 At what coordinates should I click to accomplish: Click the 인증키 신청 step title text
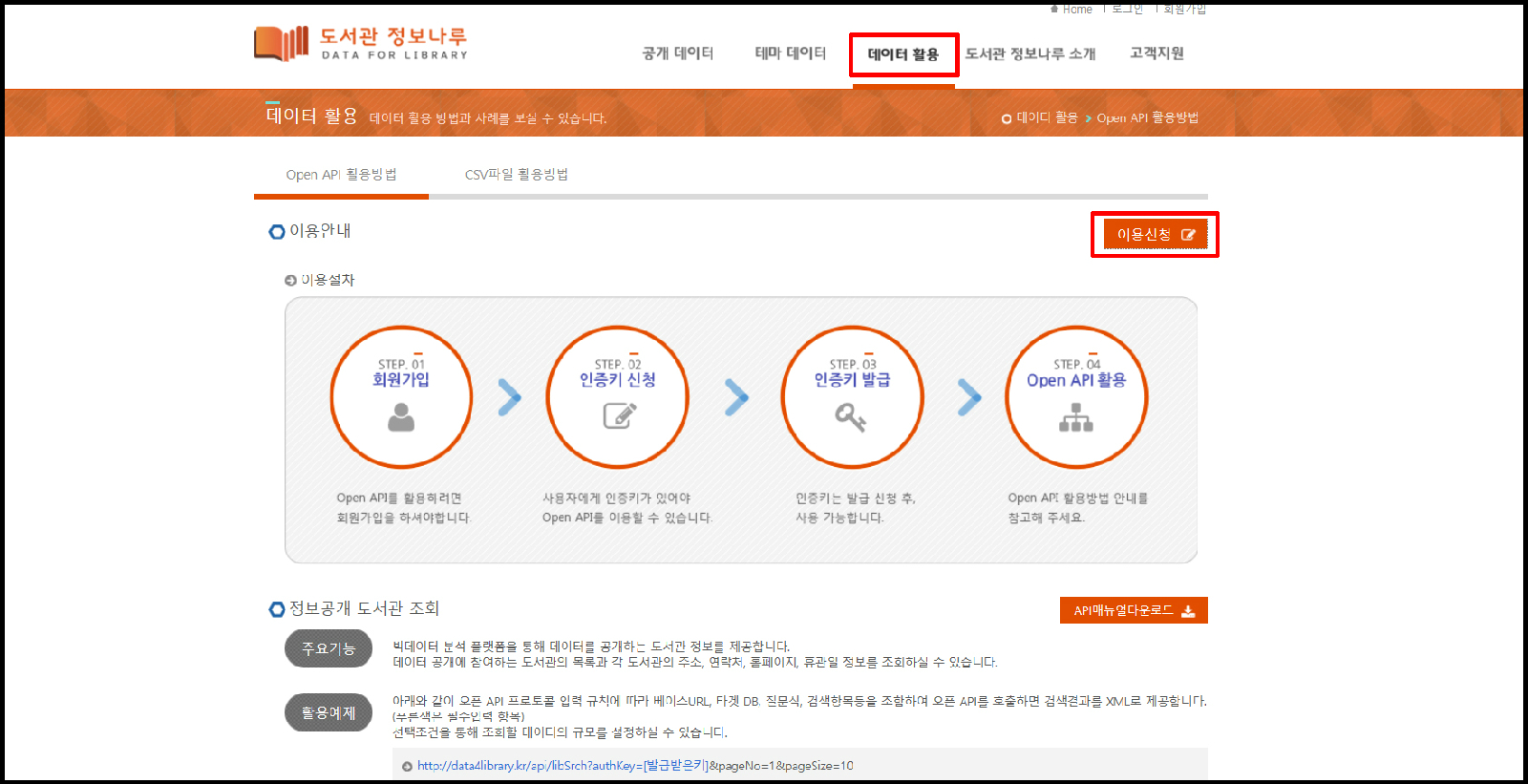click(x=618, y=380)
